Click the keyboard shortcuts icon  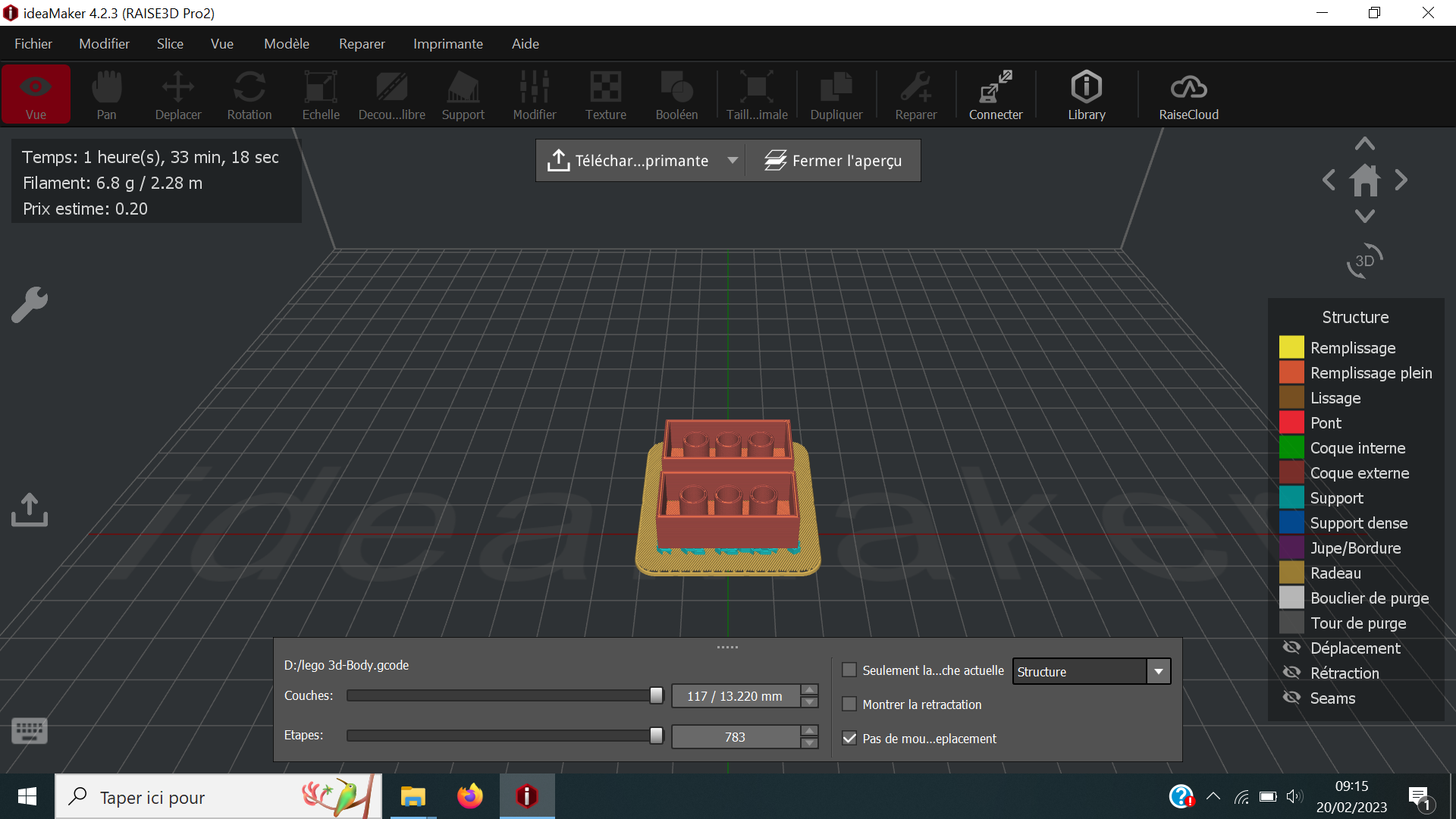[30, 731]
